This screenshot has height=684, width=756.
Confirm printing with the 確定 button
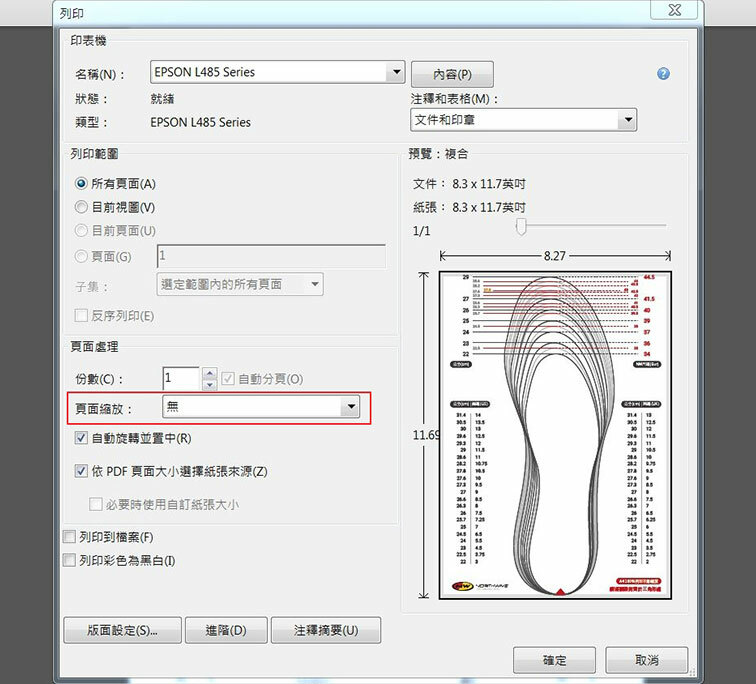(554, 660)
